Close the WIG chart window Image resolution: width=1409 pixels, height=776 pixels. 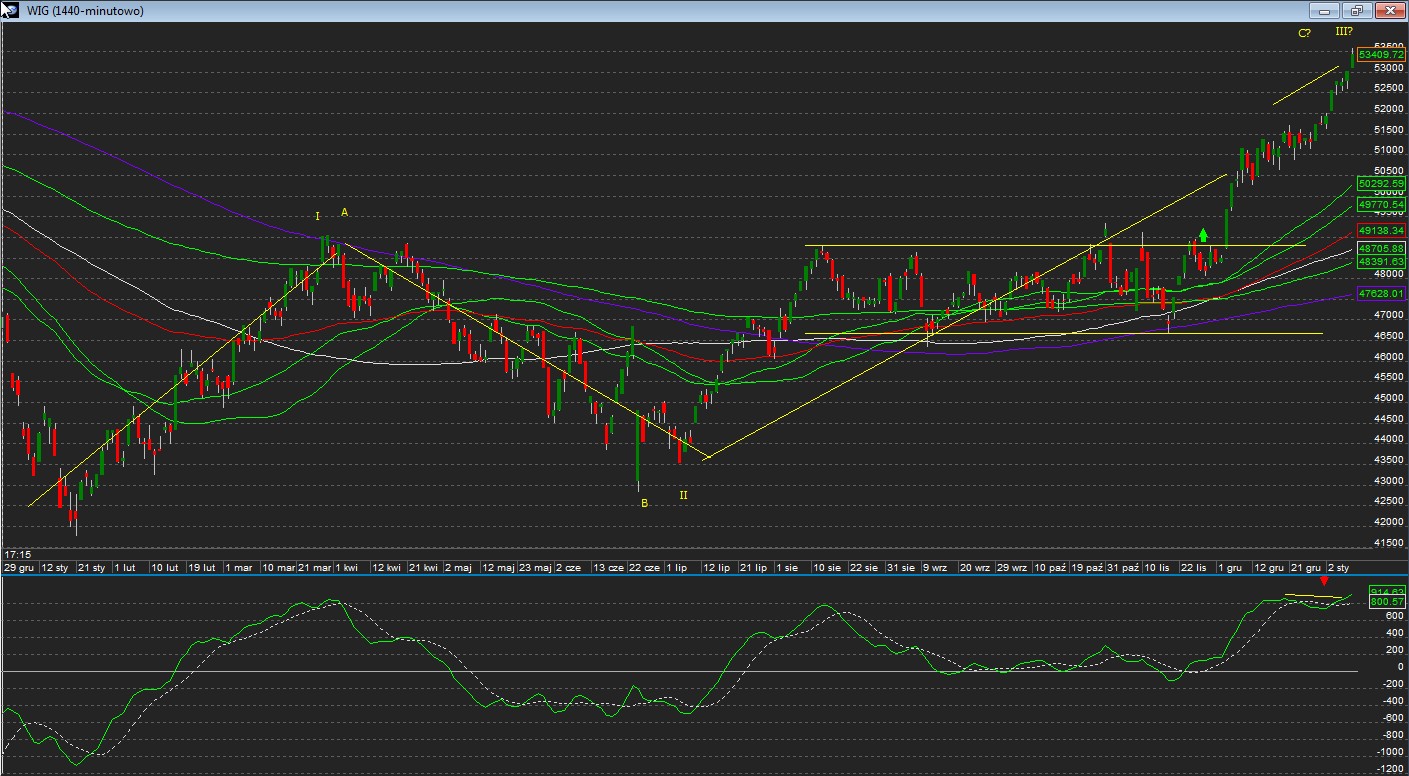(1389, 11)
